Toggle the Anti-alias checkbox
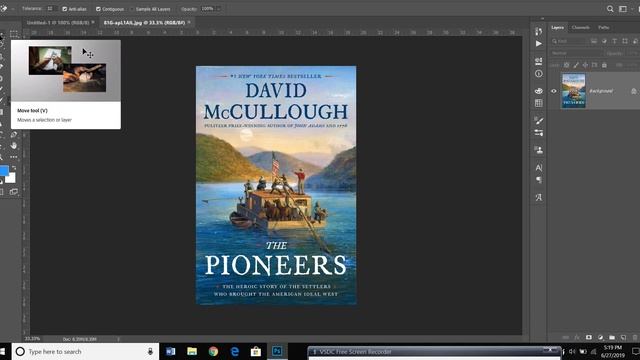Screen dimensions: 640x360 pos(64,9)
